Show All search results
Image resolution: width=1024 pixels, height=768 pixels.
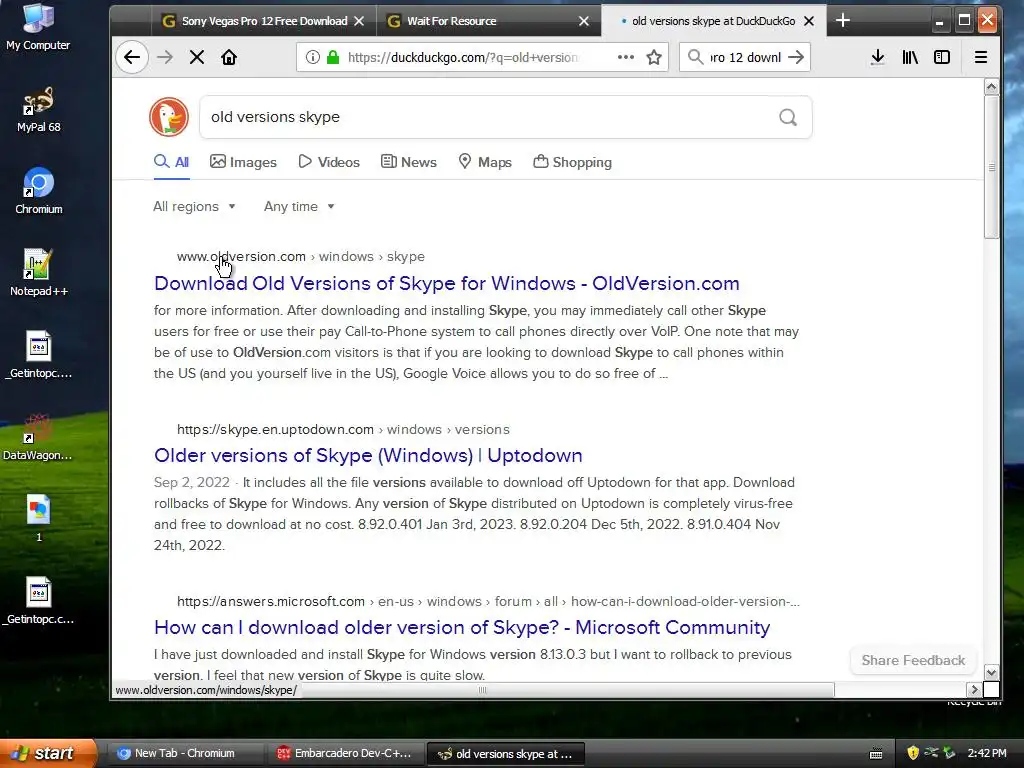coord(172,162)
